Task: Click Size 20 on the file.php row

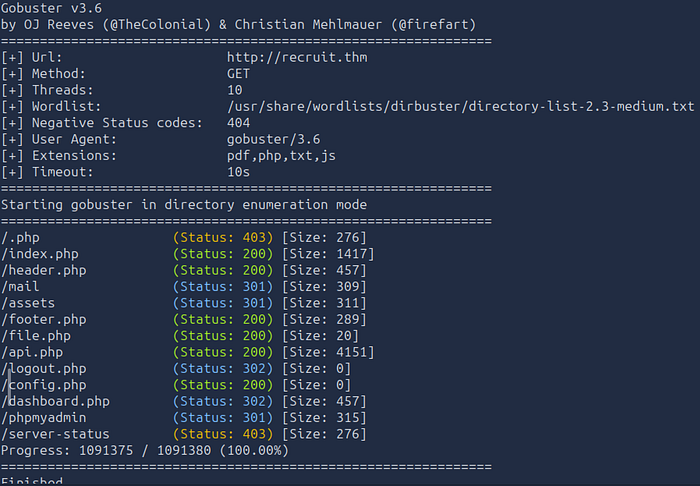Action: [x=321, y=336]
